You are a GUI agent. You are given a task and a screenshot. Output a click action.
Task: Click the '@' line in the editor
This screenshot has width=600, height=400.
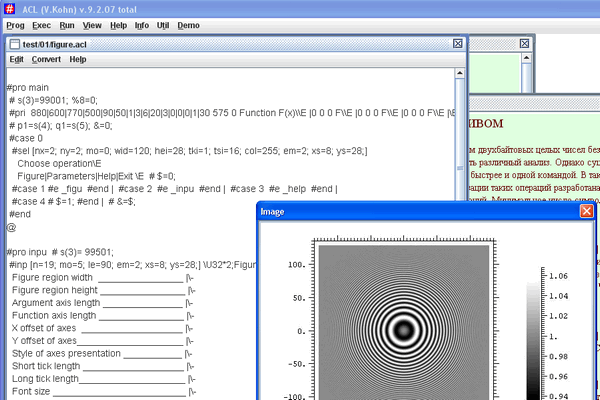11,227
